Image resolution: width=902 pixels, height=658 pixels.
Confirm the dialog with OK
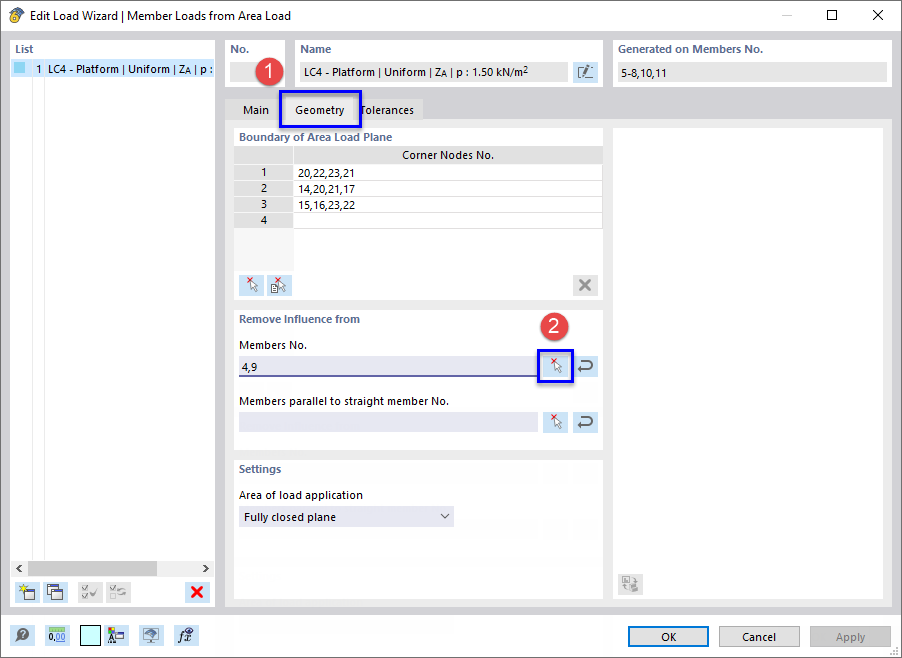click(x=668, y=637)
